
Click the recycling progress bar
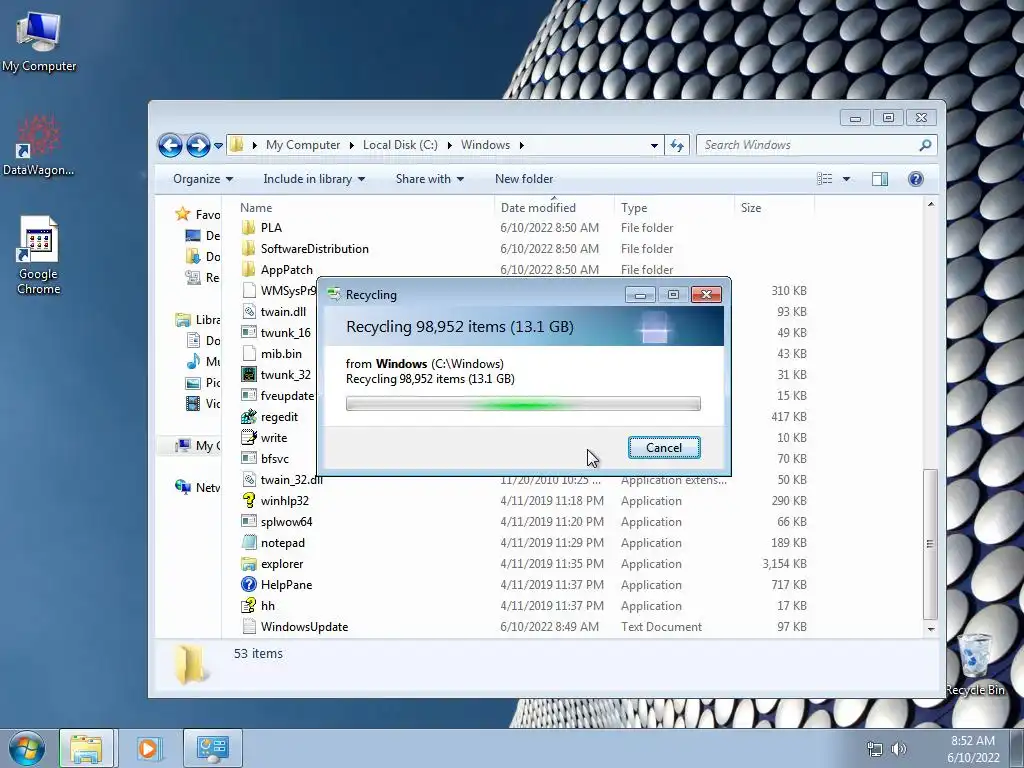point(523,404)
